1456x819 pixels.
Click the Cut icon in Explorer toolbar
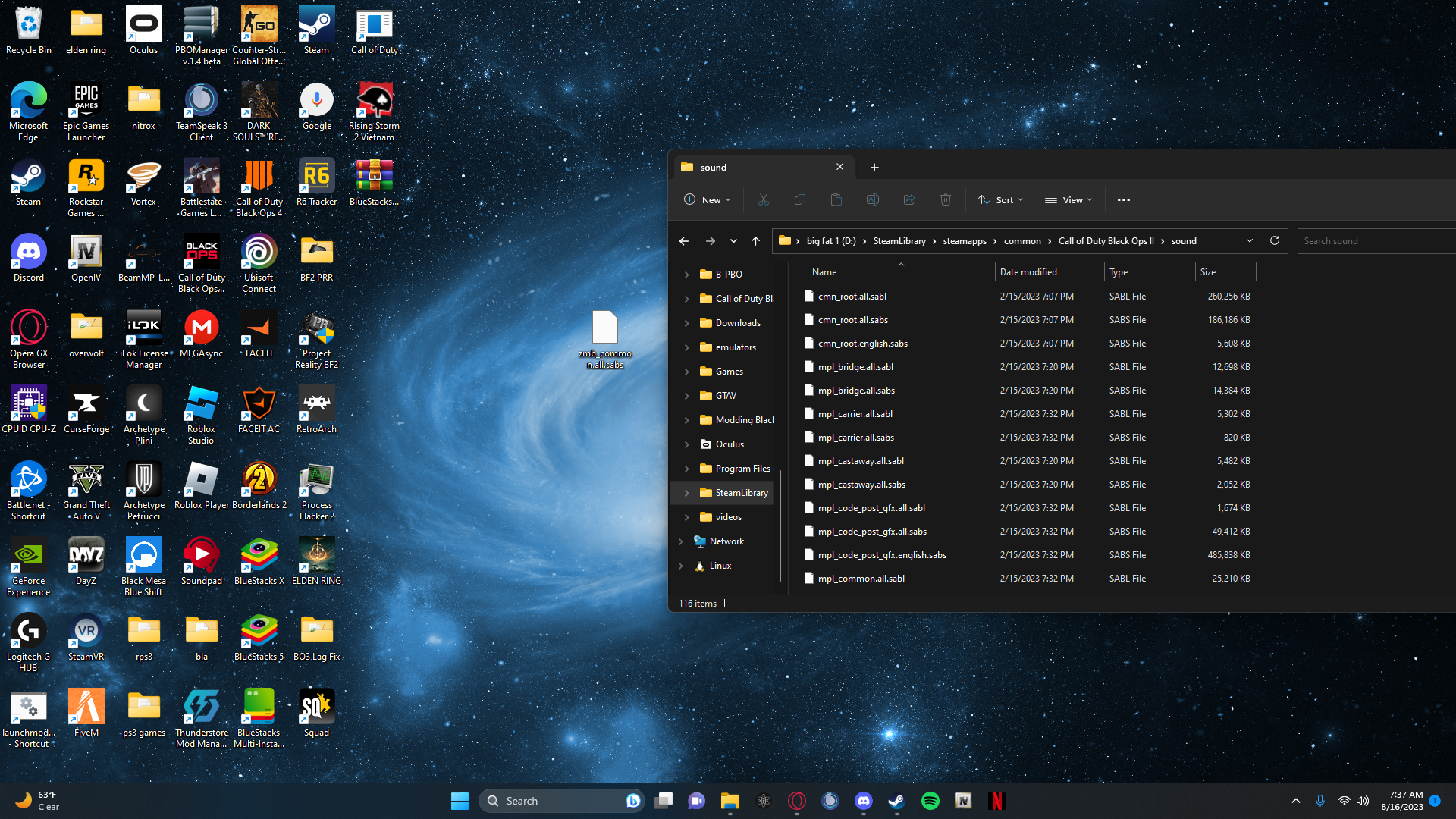point(763,199)
